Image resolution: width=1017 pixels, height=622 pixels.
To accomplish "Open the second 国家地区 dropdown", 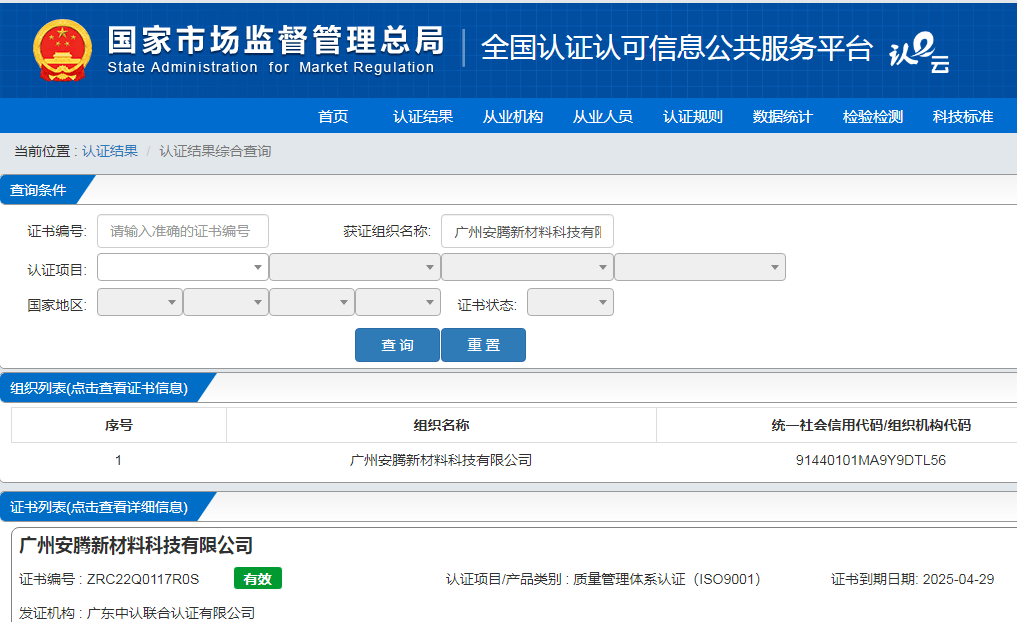I will click(x=226, y=302).
